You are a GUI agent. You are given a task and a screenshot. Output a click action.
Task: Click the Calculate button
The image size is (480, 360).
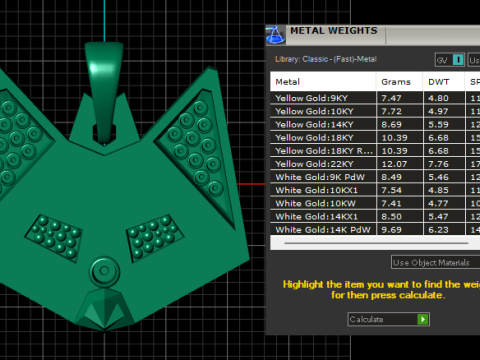[388, 319]
